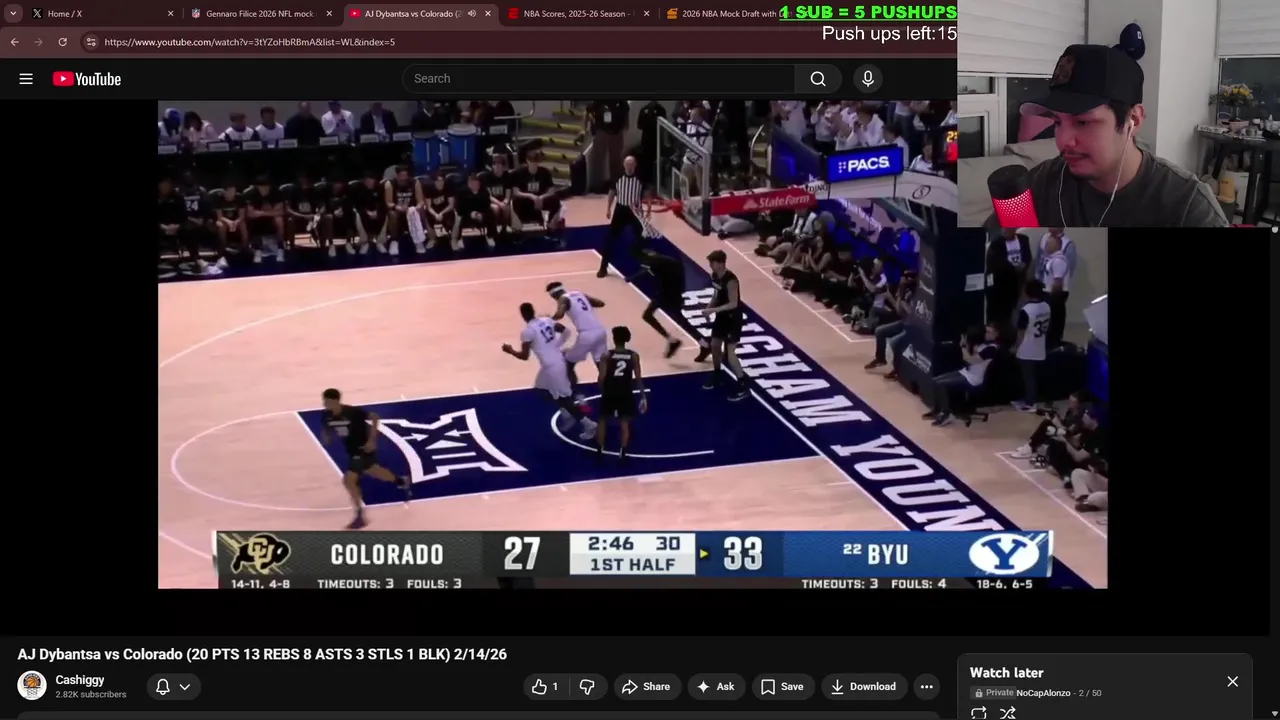Screen dimensions: 1280x720
Task: Open the browser tab search dropdown
Action: (x=12, y=14)
